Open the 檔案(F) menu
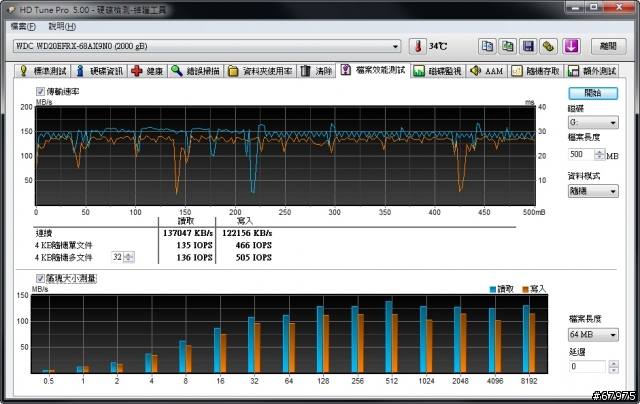 23,27
